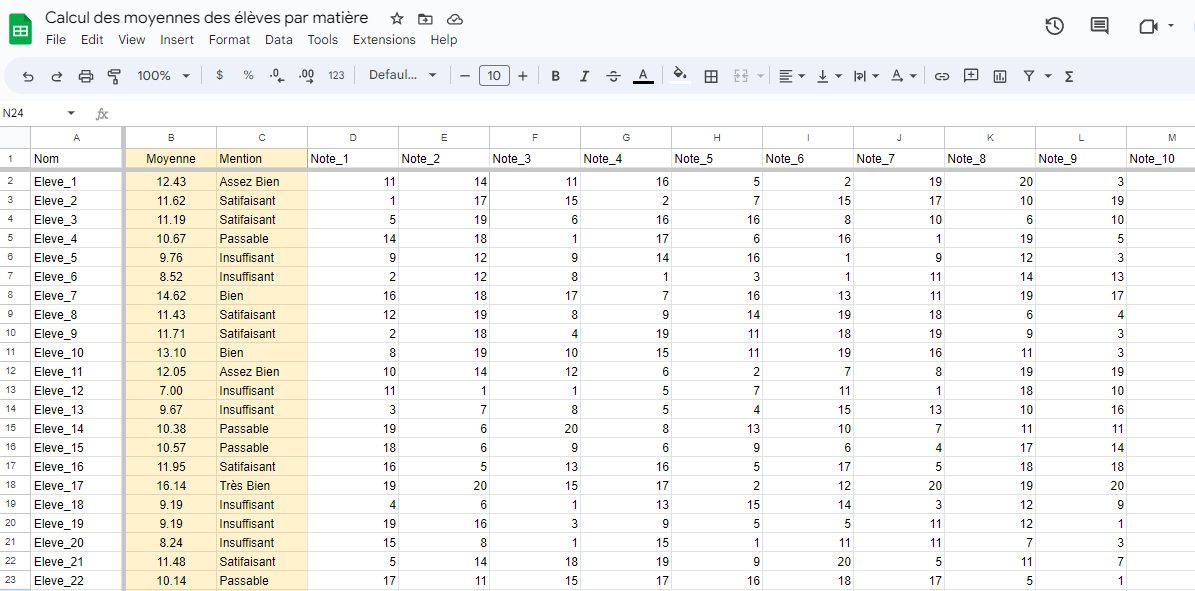
Task: Open the text color picker
Action: click(643, 75)
